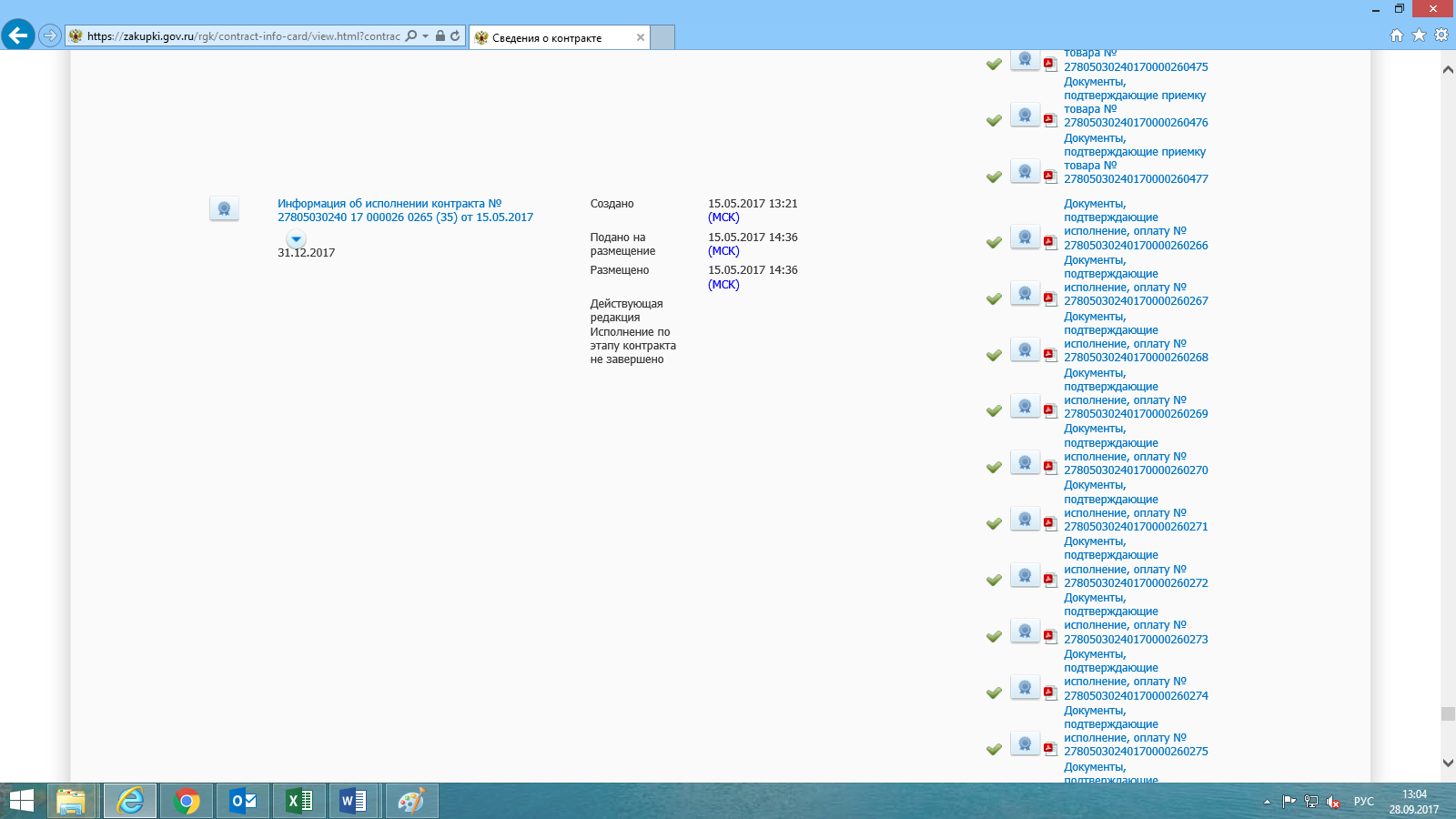Click the РУС language indicator

[x=1363, y=802]
